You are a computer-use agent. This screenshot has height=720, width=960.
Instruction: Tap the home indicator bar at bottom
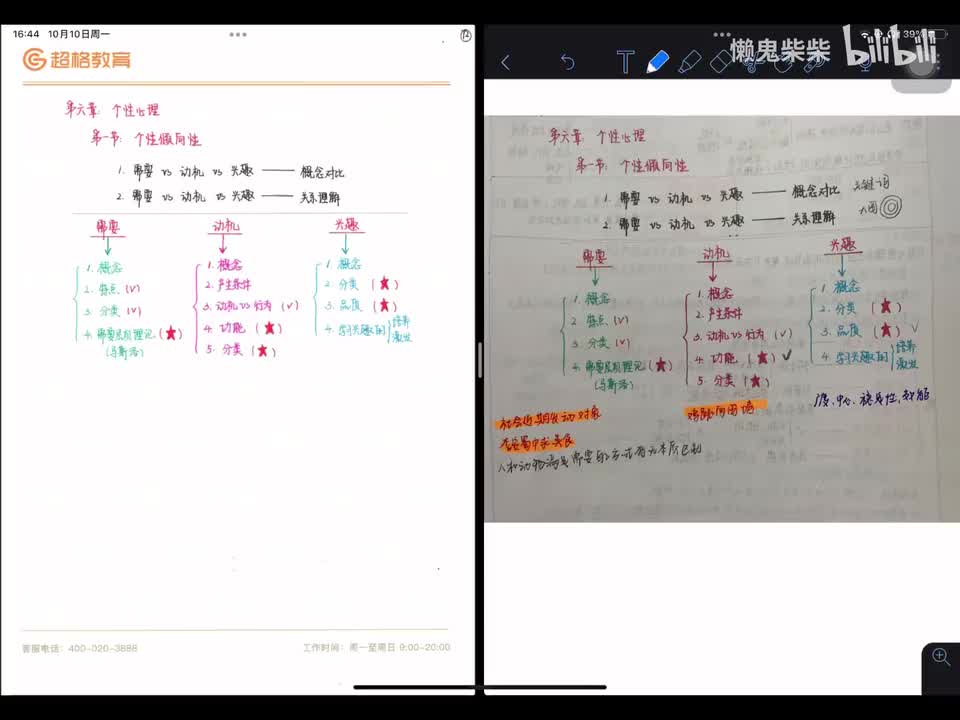480,687
